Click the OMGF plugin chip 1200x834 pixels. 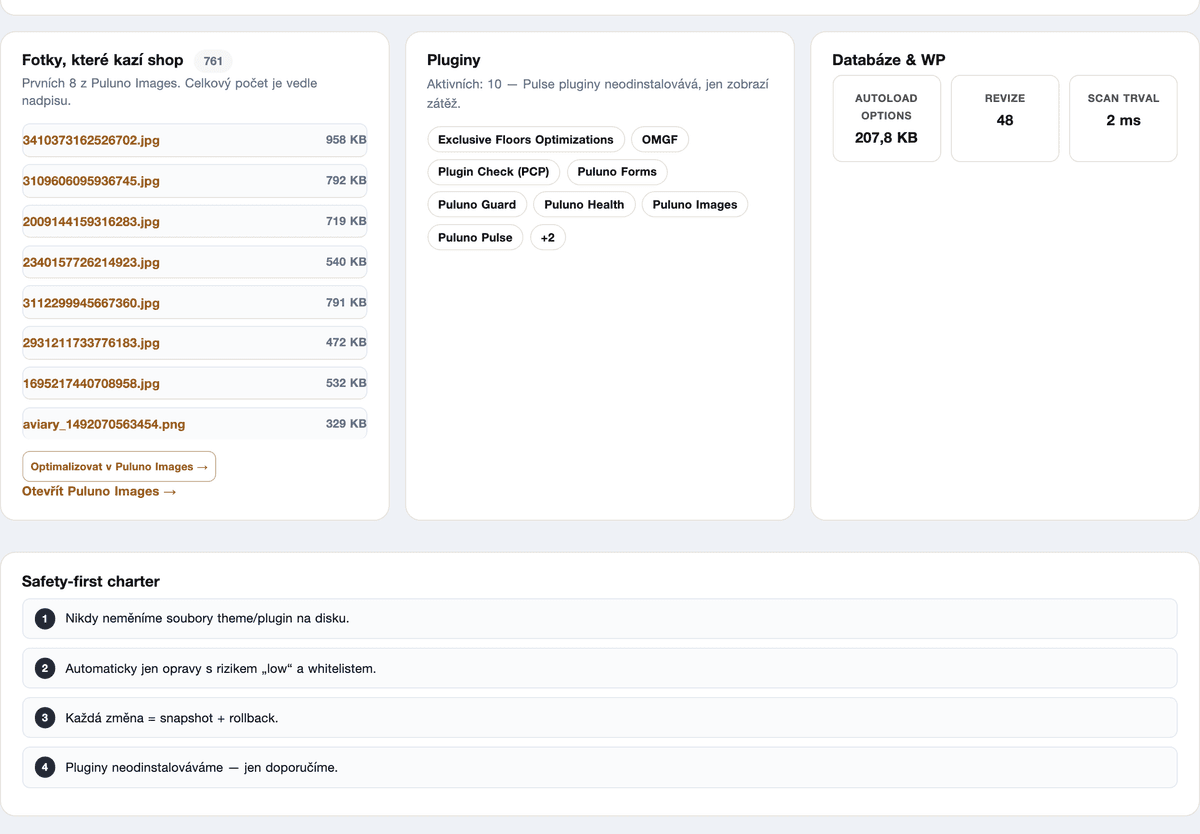(660, 139)
